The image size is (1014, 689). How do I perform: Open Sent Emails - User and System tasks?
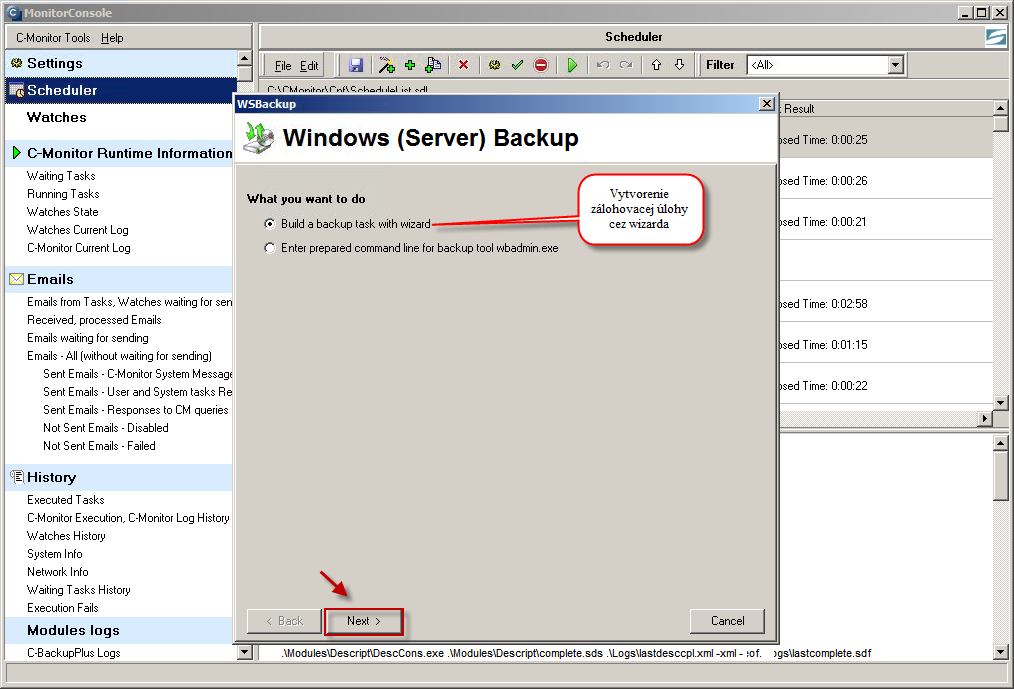click(138, 393)
